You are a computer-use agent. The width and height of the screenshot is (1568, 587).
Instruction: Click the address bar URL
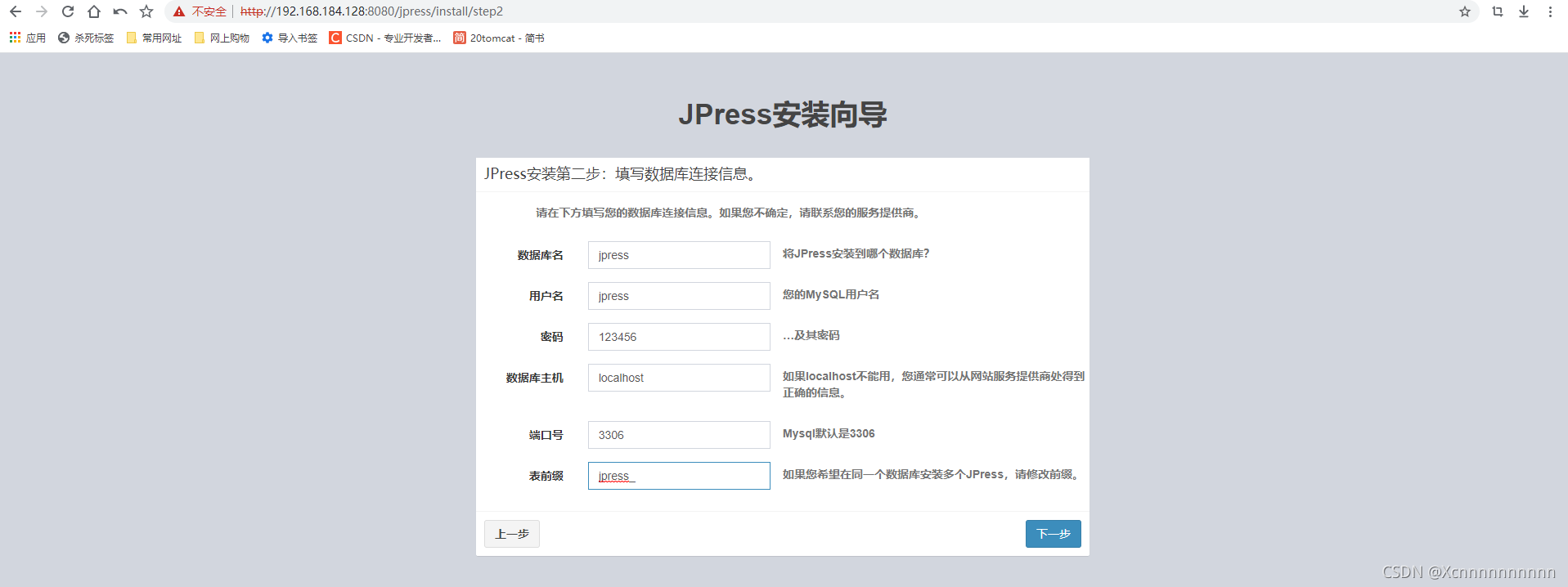coord(371,11)
